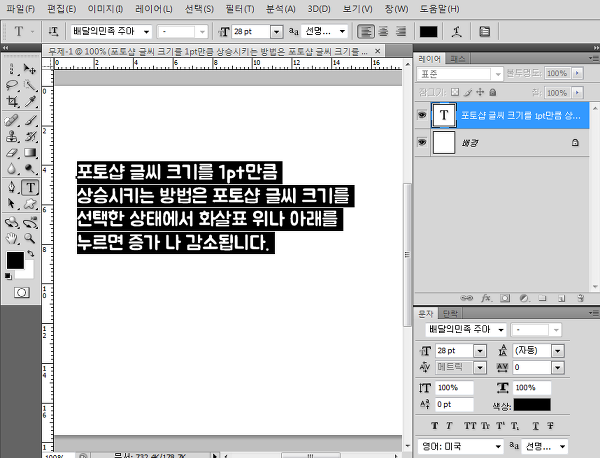Open the 이미지(I) menu
The image size is (600, 458).
tap(105, 8)
